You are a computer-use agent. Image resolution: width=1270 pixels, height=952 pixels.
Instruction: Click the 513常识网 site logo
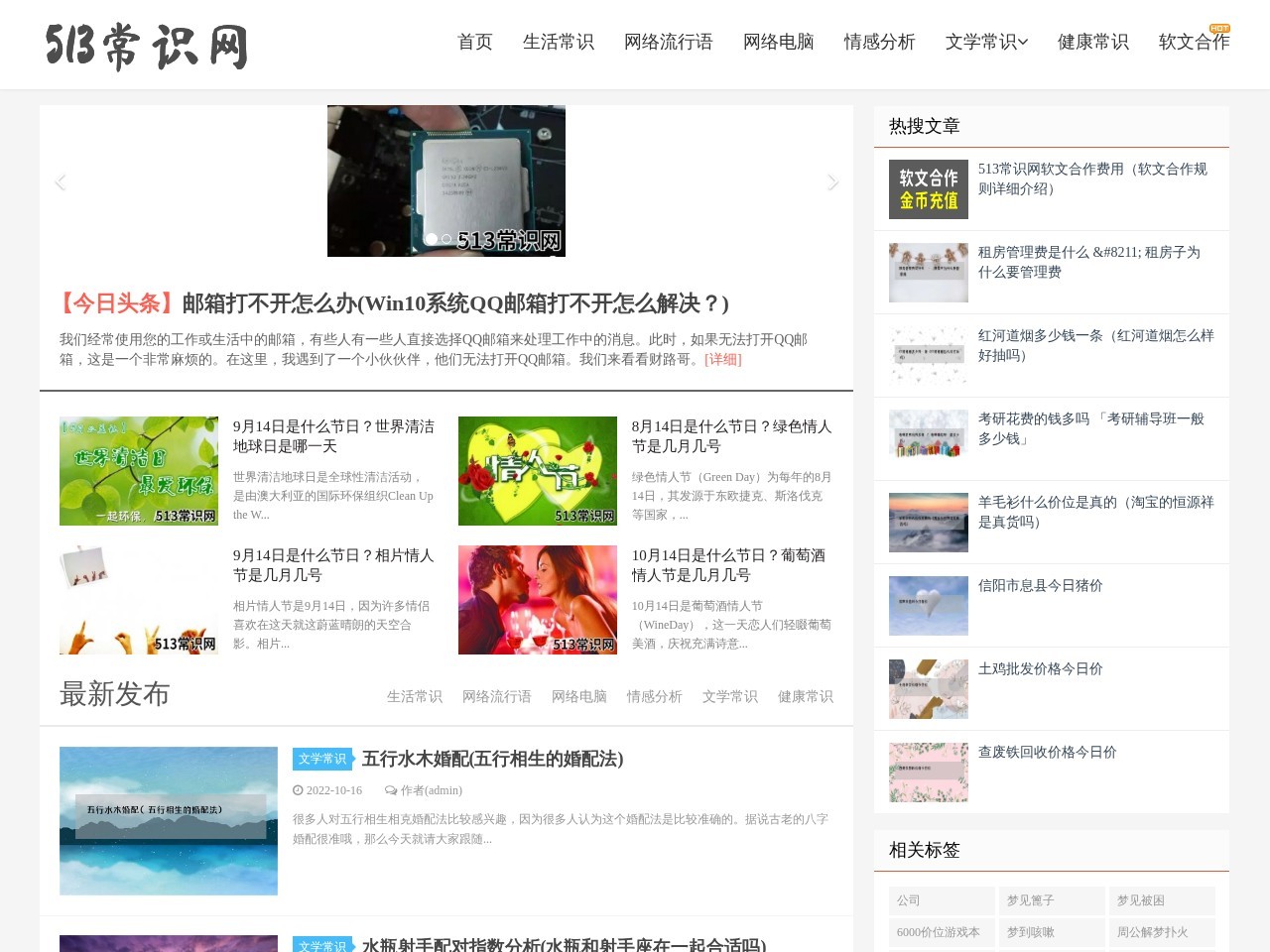pos(145,45)
